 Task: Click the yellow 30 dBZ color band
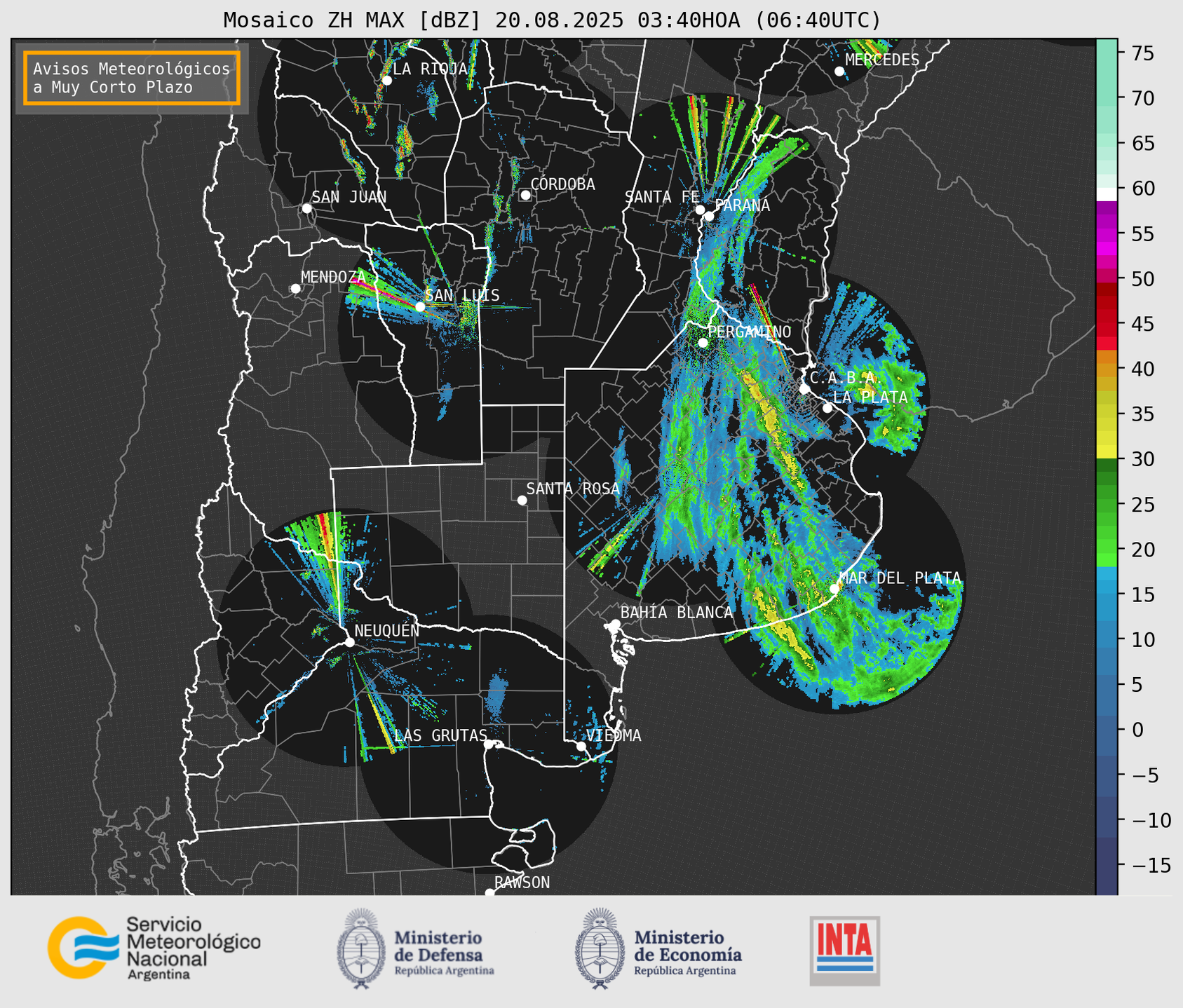click(1106, 452)
